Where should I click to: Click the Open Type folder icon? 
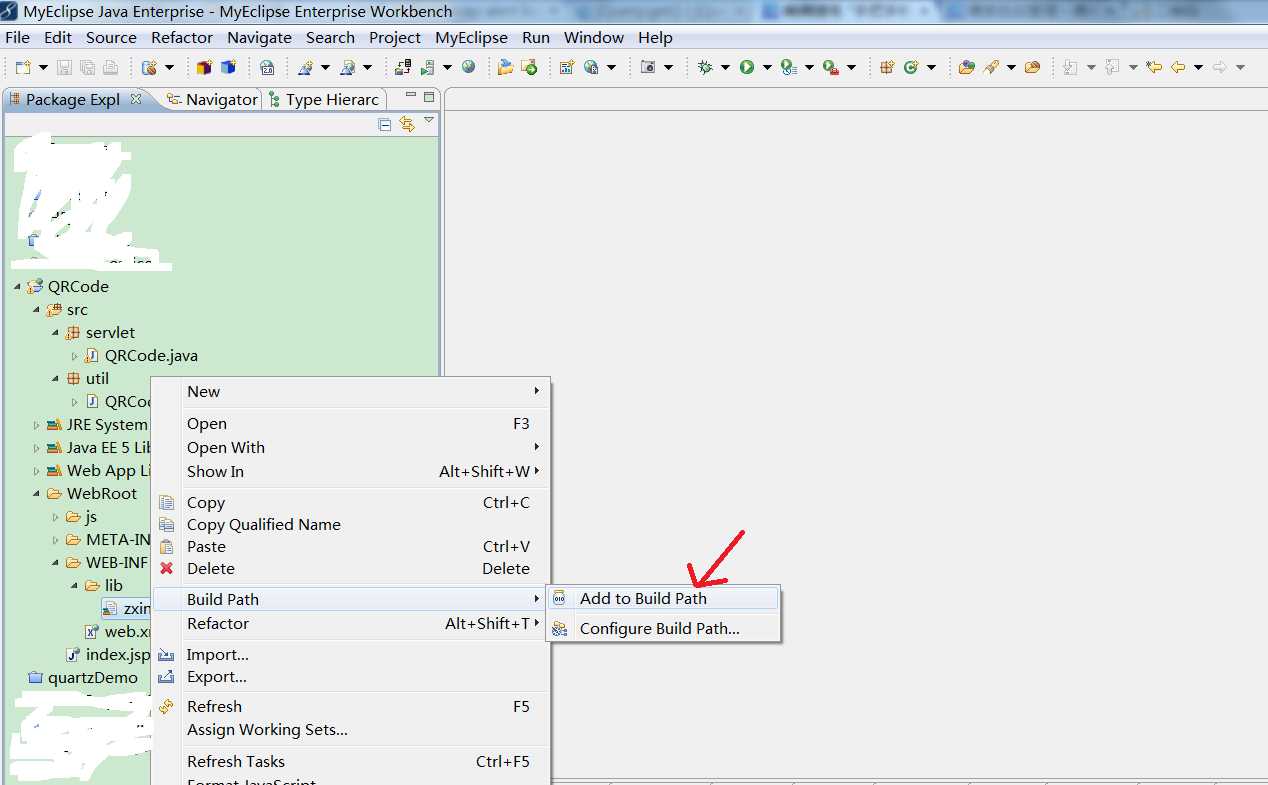pyautogui.click(x=966, y=67)
